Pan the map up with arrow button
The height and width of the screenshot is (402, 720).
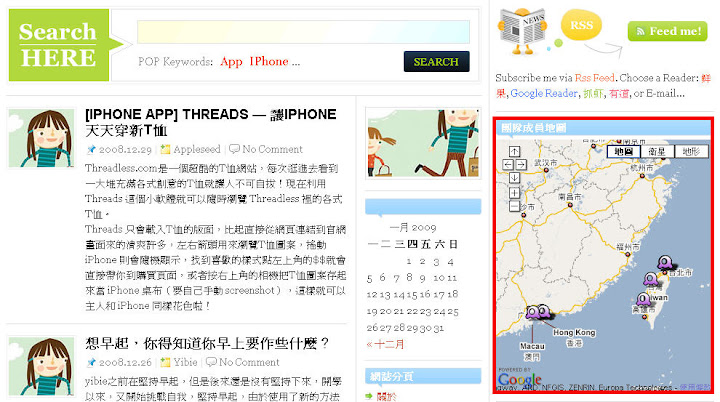pyautogui.click(x=514, y=152)
